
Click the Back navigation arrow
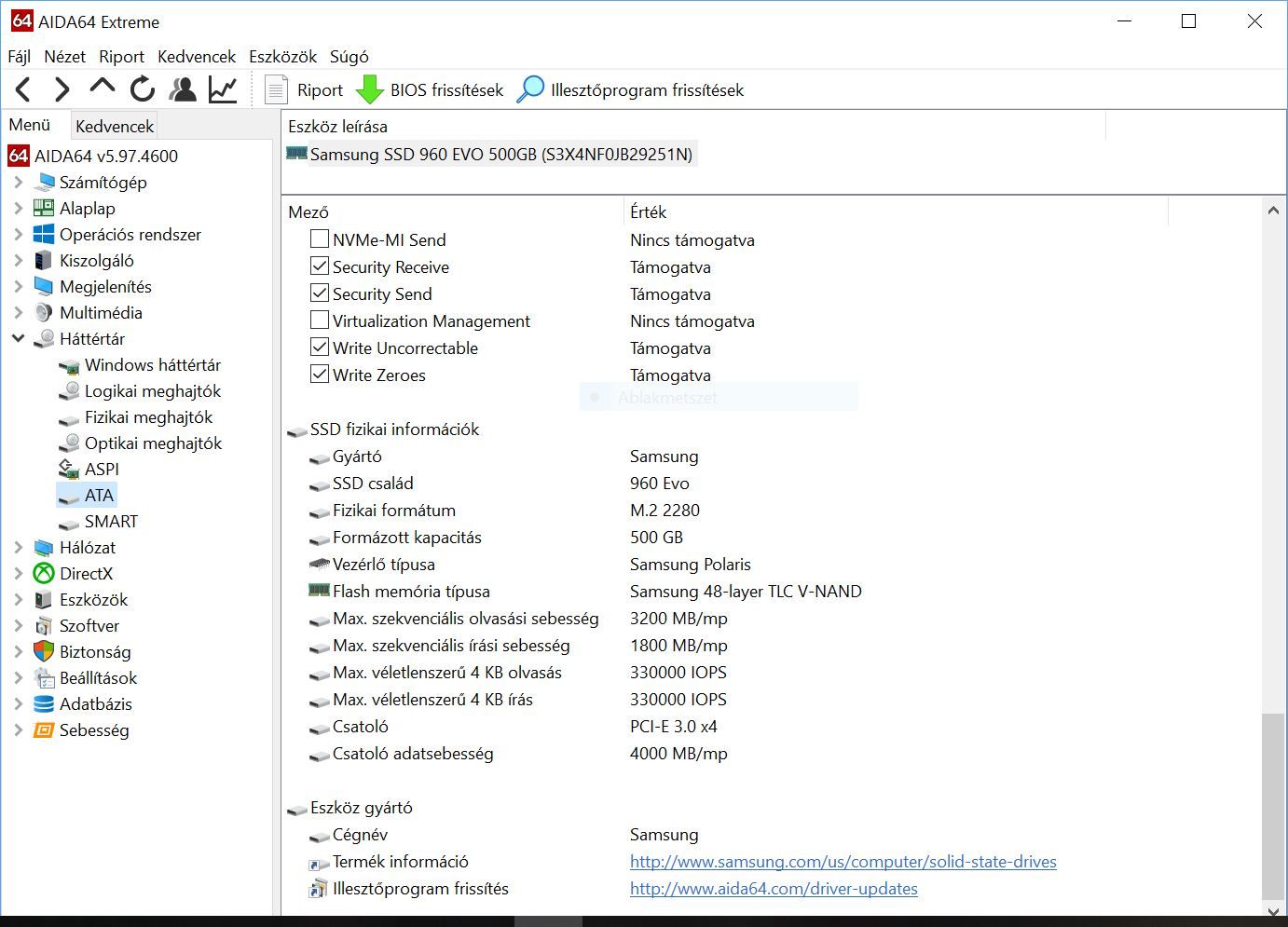[x=23, y=89]
